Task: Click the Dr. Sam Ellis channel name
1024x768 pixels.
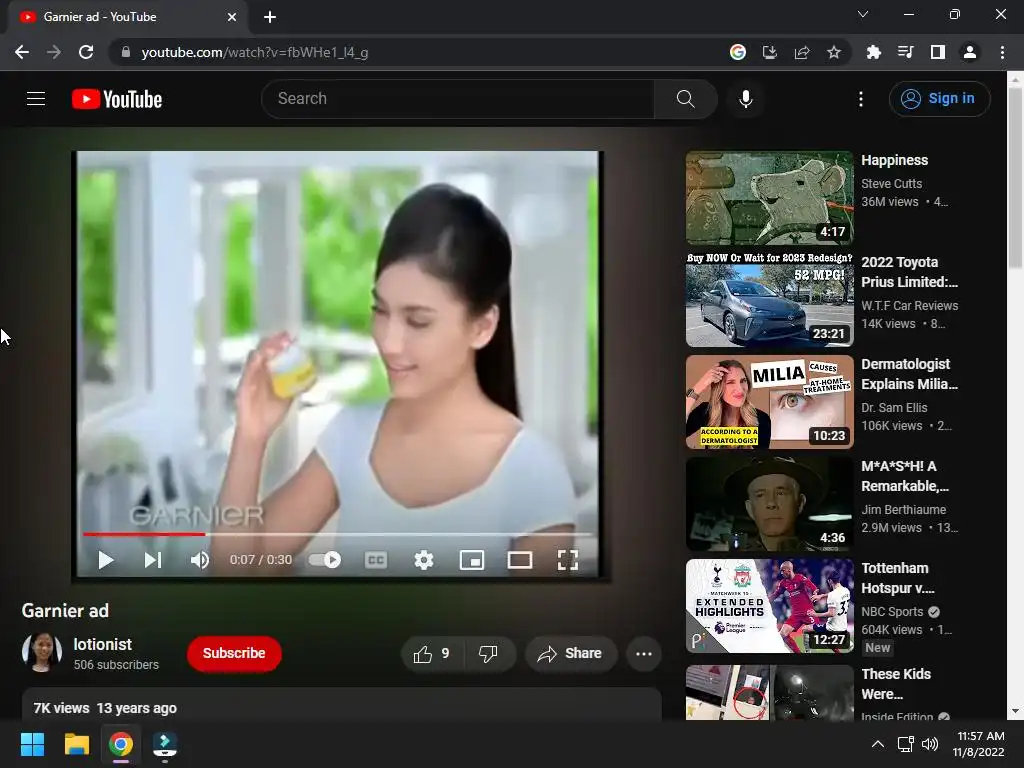Action: click(894, 408)
